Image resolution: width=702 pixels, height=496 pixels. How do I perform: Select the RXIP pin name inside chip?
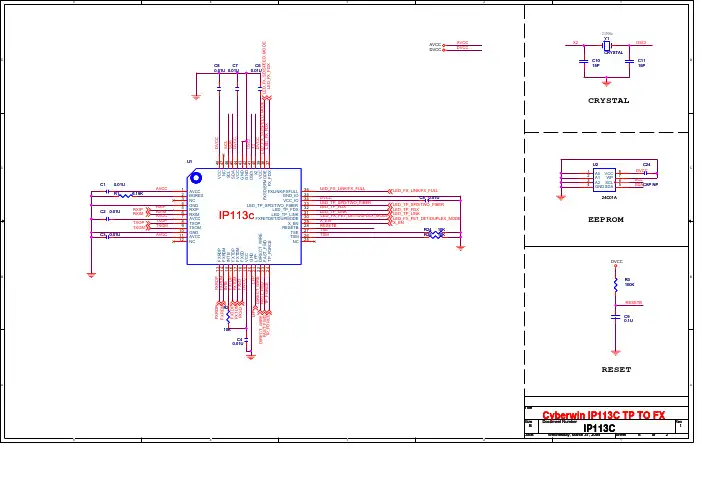(193, 210)
